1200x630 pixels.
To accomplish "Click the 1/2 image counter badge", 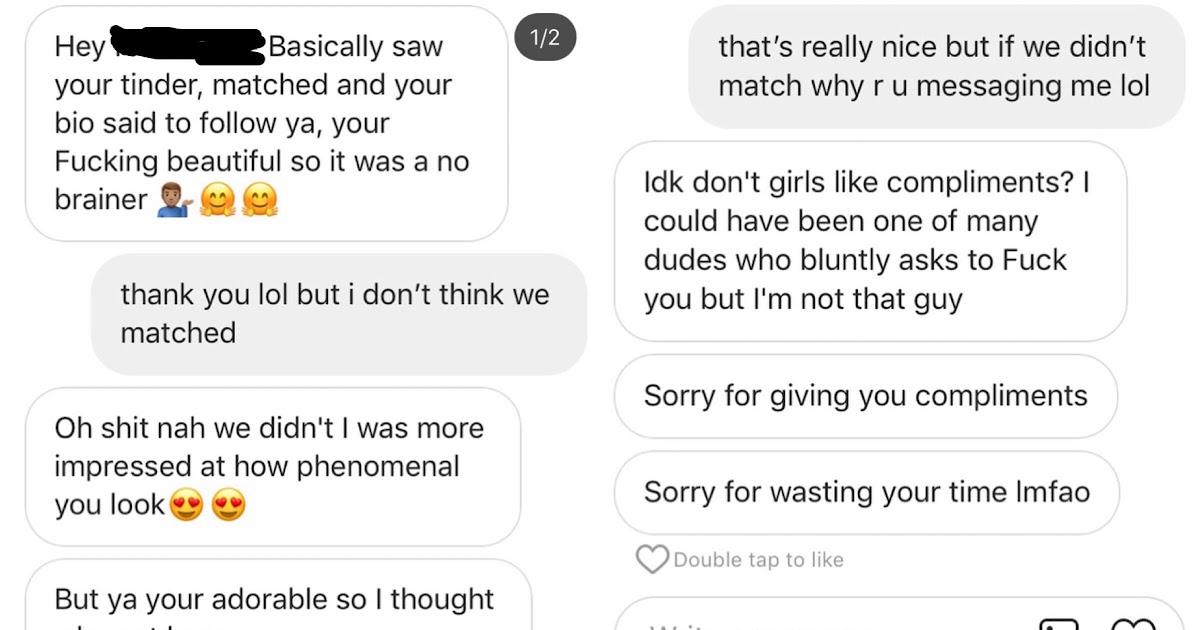I will (x=544, y=39).
